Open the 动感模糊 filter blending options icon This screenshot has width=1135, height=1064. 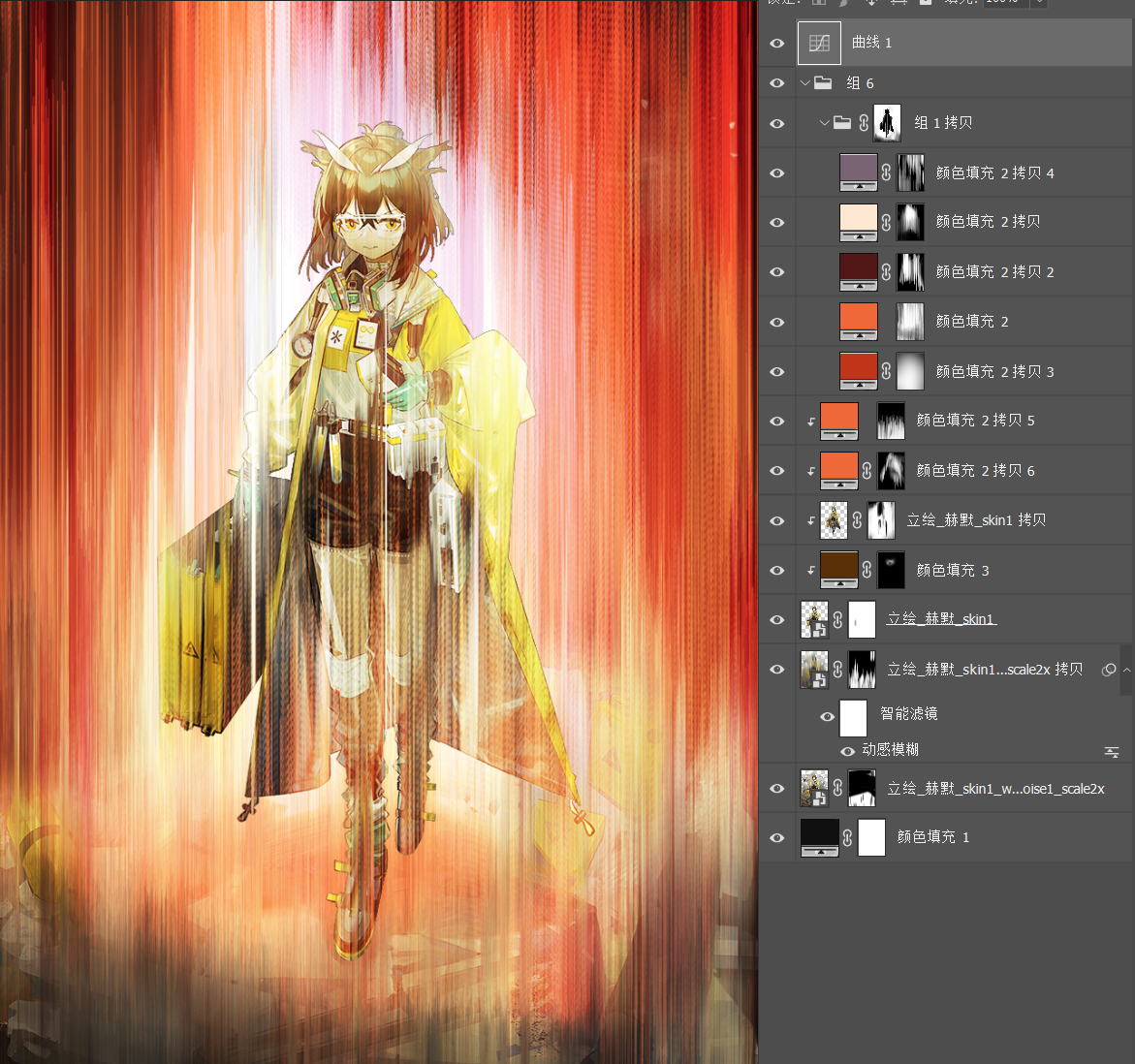[x=1112, y=752]
